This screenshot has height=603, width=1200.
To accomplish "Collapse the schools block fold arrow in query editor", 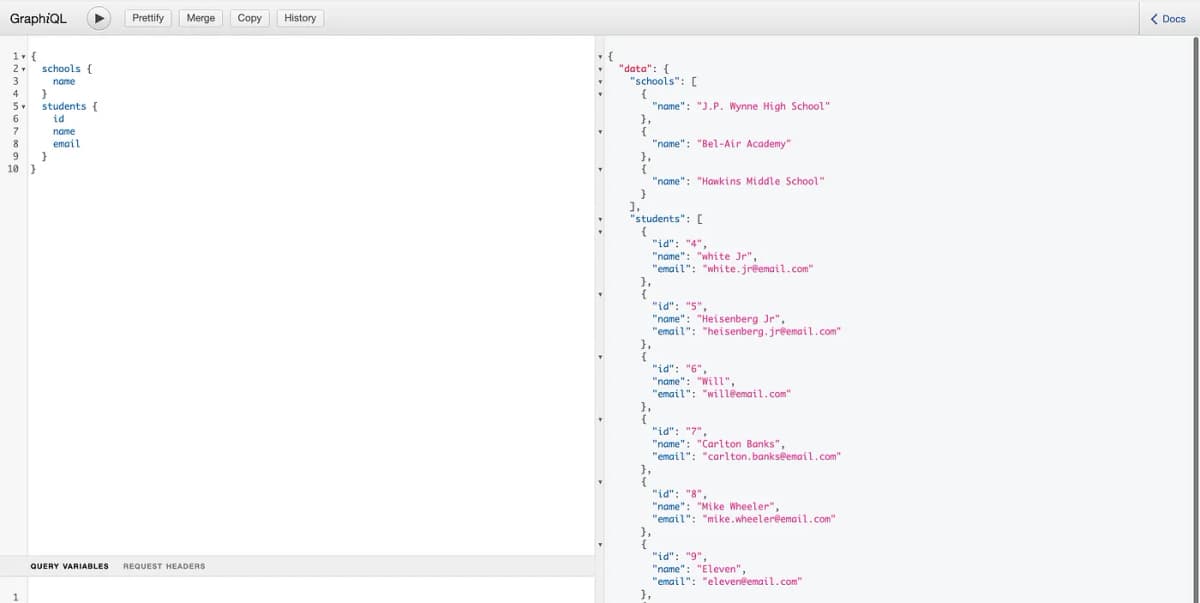I will coord(24,69).
